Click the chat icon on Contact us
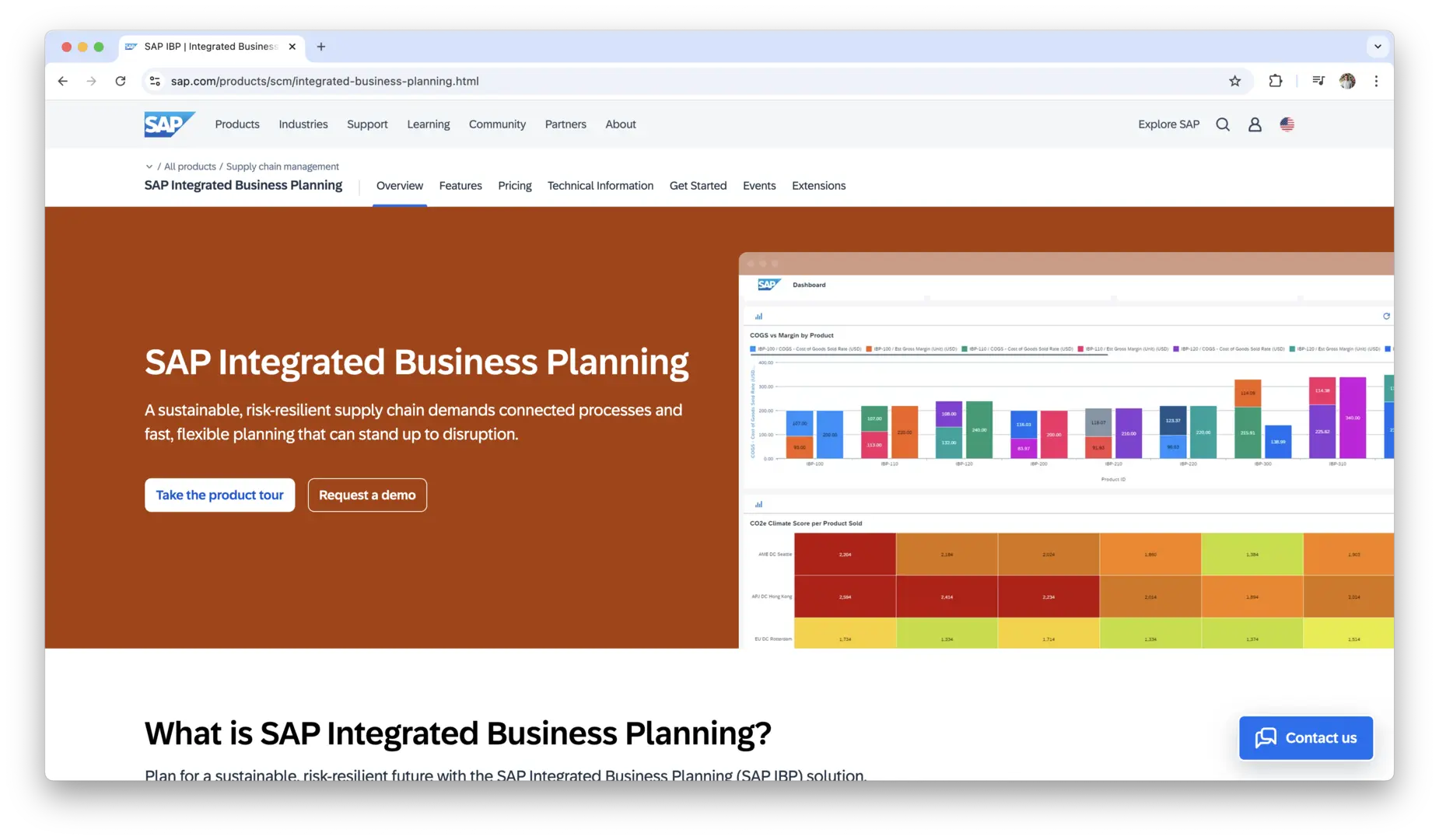This screenshot has width=1439, height=840. pyautogui.click(x=1266, y=737)
